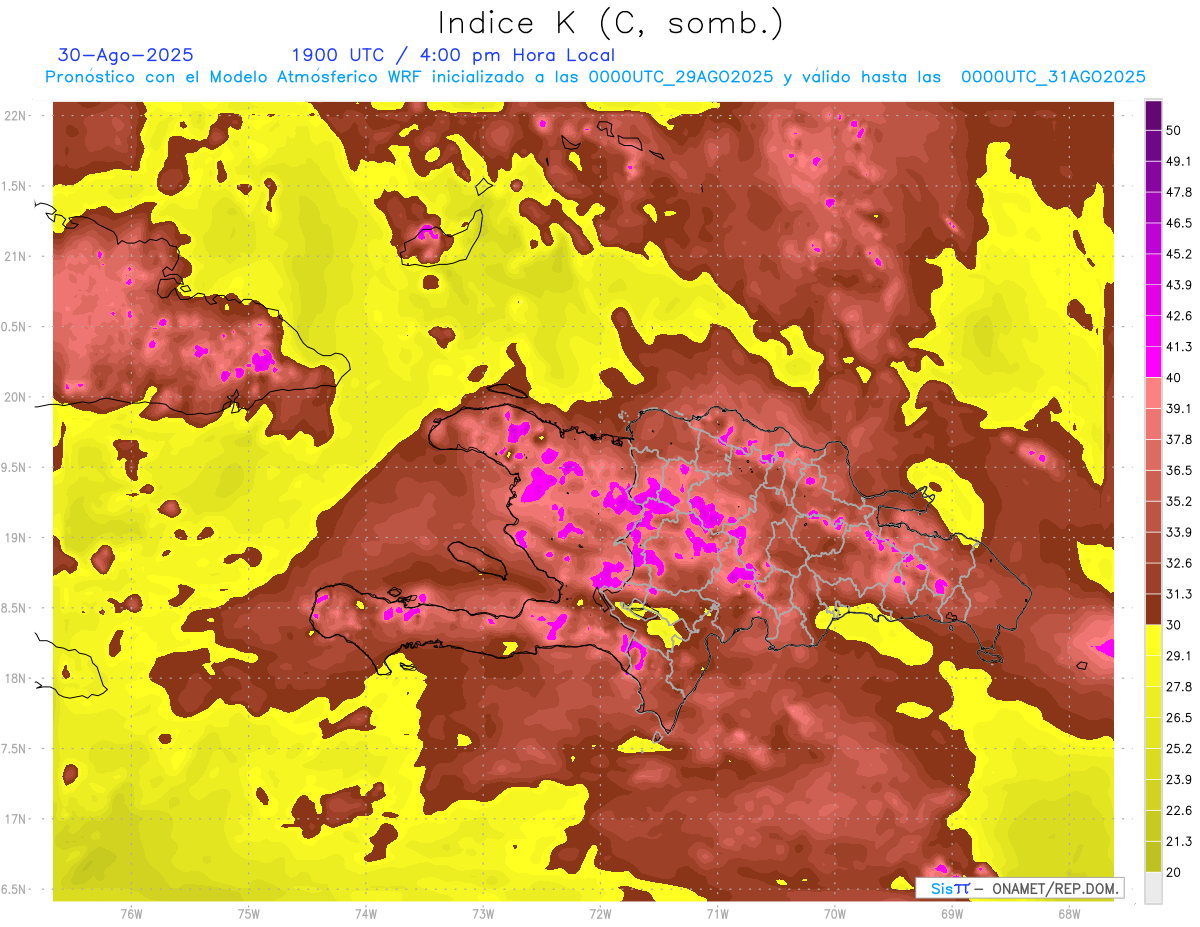Click the longitude label "70W"

(x=835, y=914)
